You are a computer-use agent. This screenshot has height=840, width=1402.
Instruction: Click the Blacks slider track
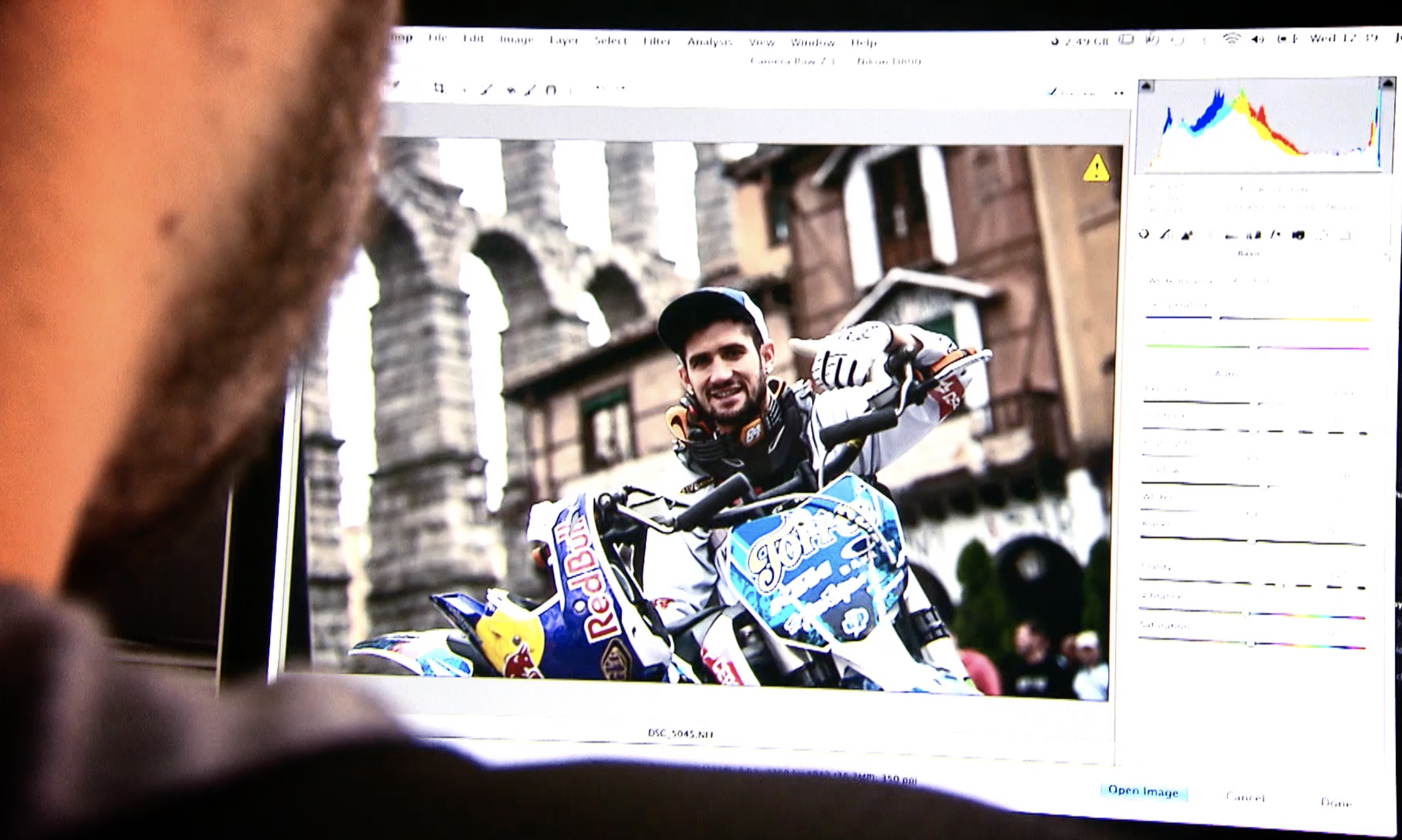[x=1253, y=541]
